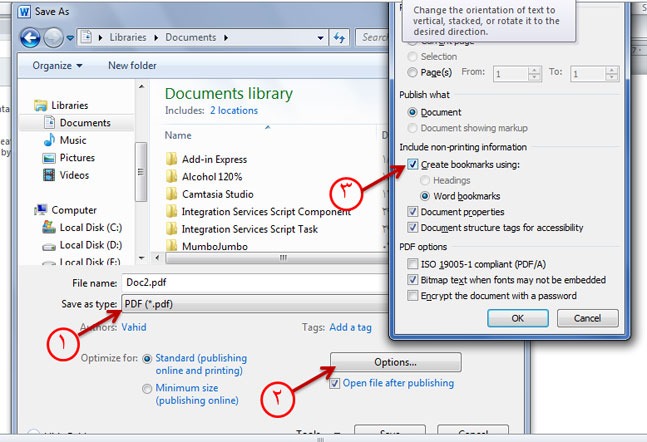
Task: Expand the arrow after Documents in path
Action: coord(226,38)
